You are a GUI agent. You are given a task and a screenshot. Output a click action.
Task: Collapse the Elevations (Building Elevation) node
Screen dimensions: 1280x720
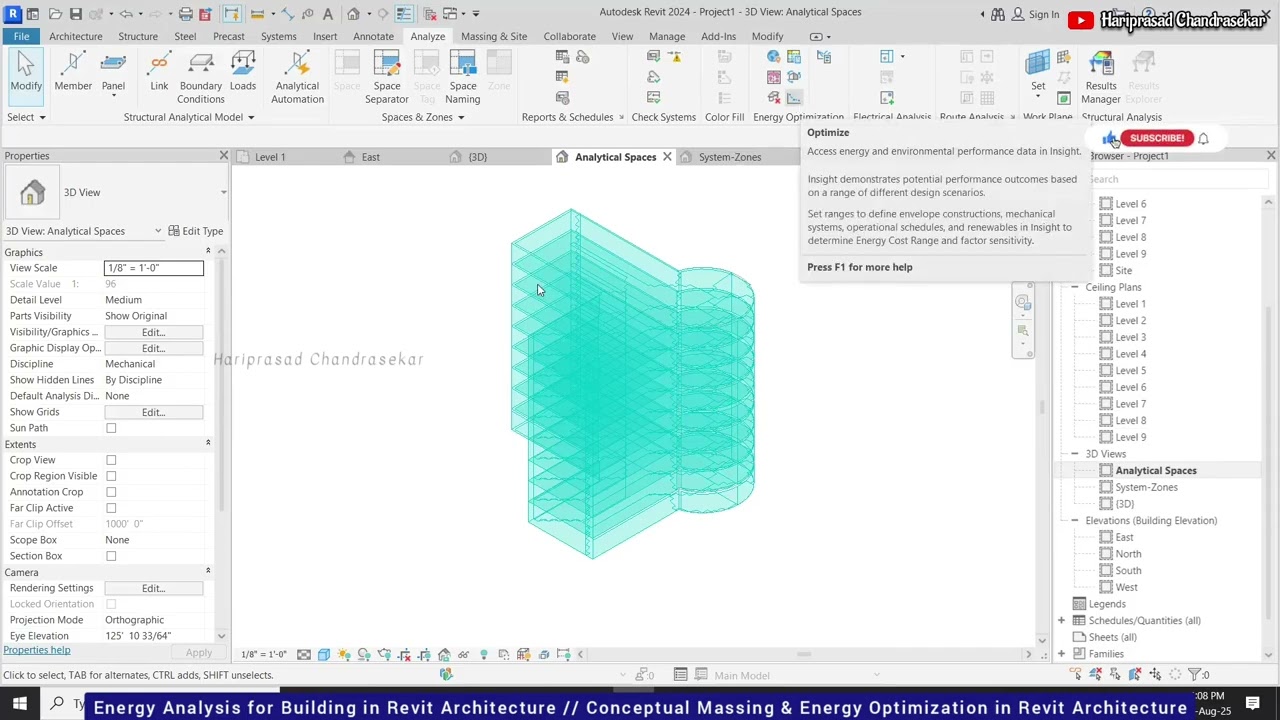(x=1075, y=521)
